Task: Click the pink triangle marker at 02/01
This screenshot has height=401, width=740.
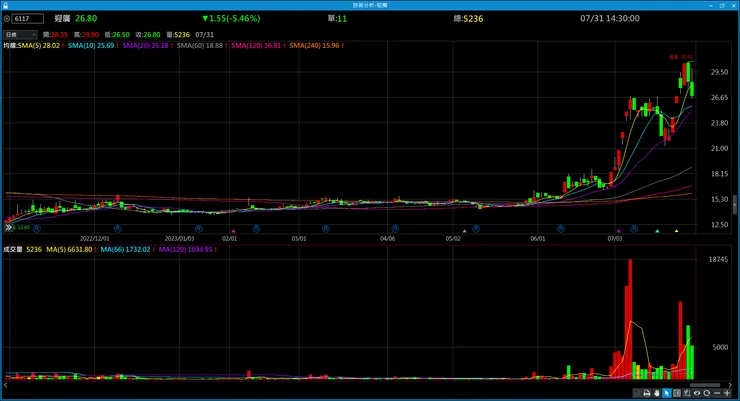Action: click(233, 231)
